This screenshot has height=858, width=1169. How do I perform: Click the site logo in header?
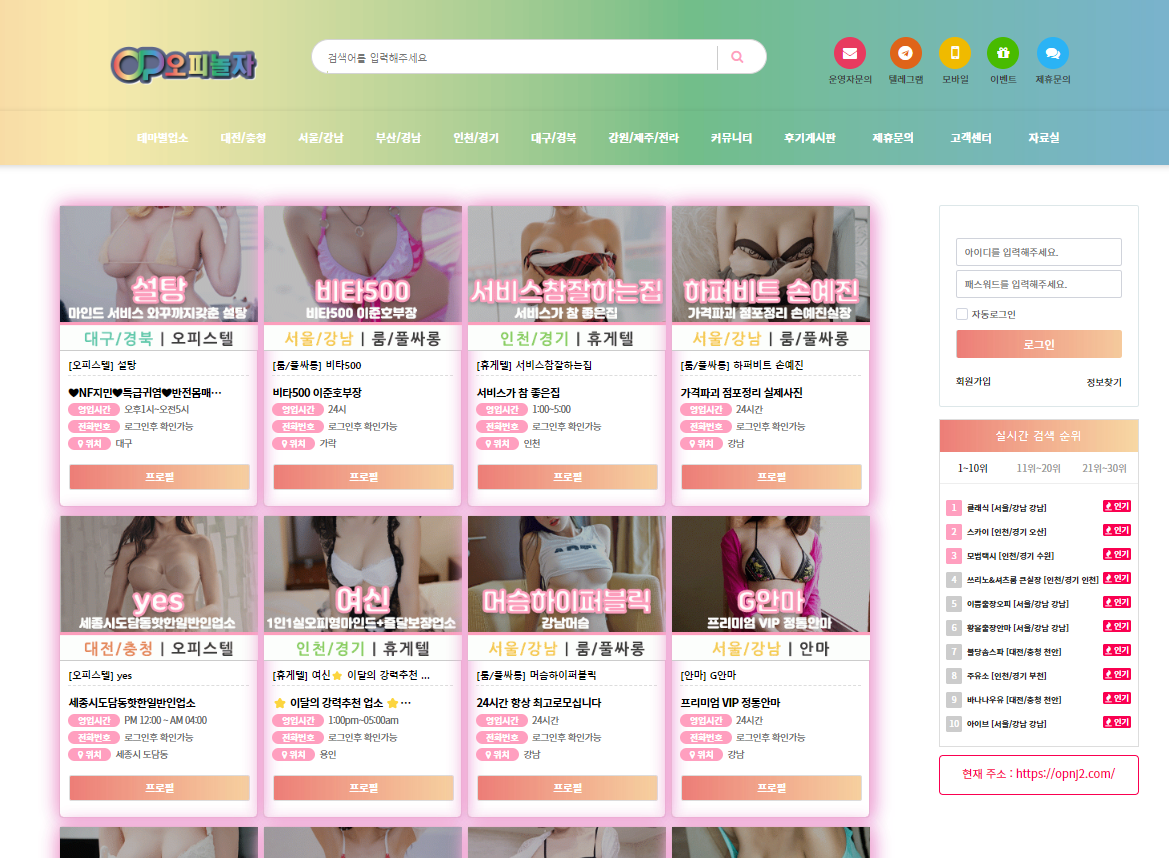tap(184, 64)
